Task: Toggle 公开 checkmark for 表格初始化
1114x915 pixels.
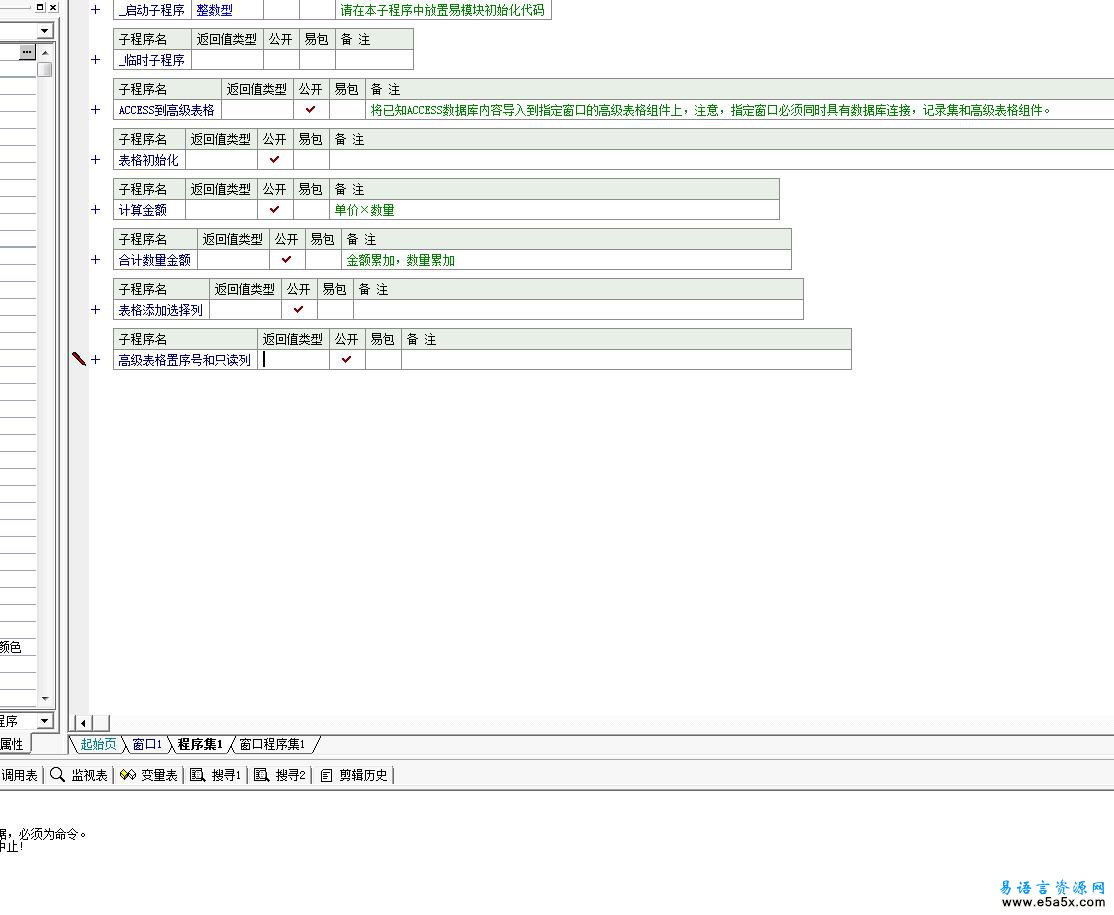Action: (x=274, y=160)
